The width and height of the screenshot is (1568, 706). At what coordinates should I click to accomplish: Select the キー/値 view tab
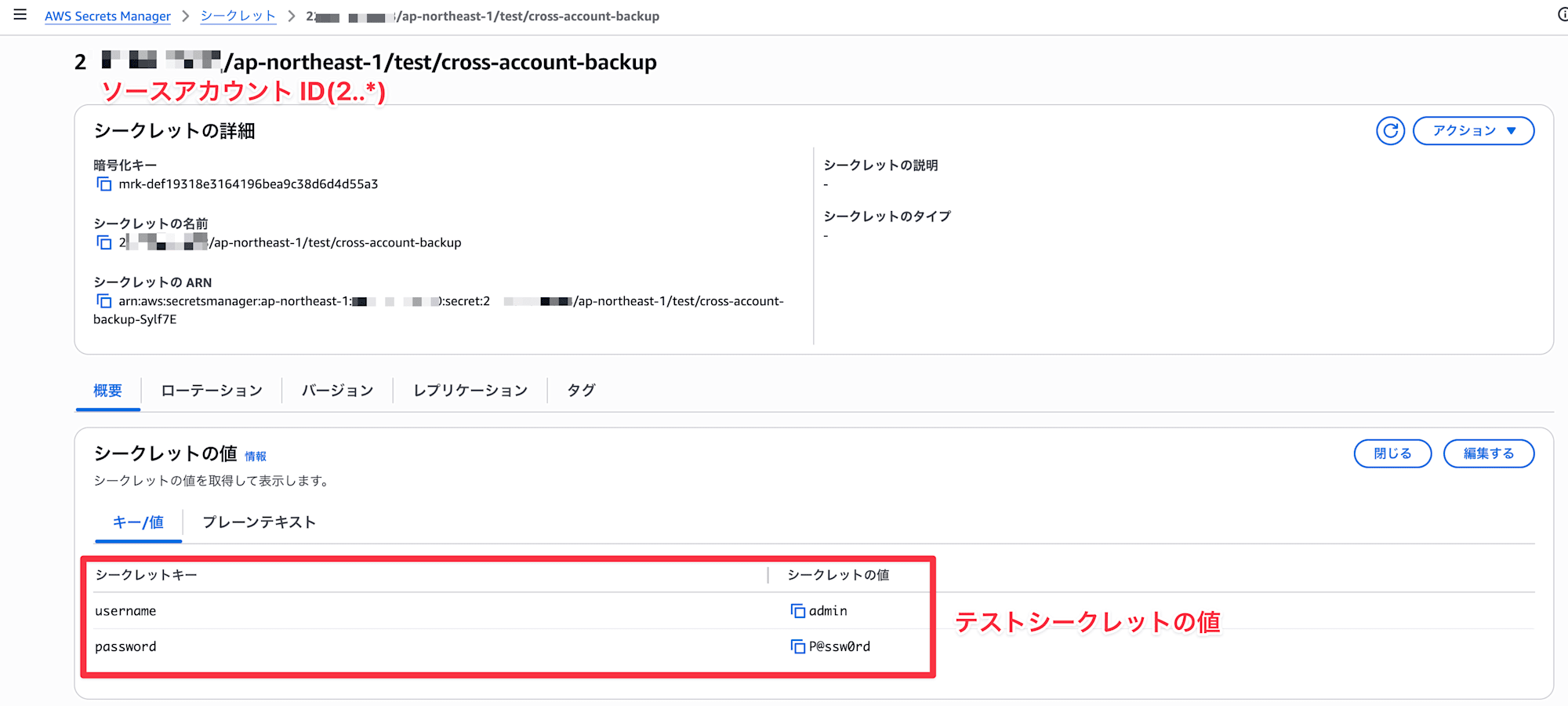point(138,522)
